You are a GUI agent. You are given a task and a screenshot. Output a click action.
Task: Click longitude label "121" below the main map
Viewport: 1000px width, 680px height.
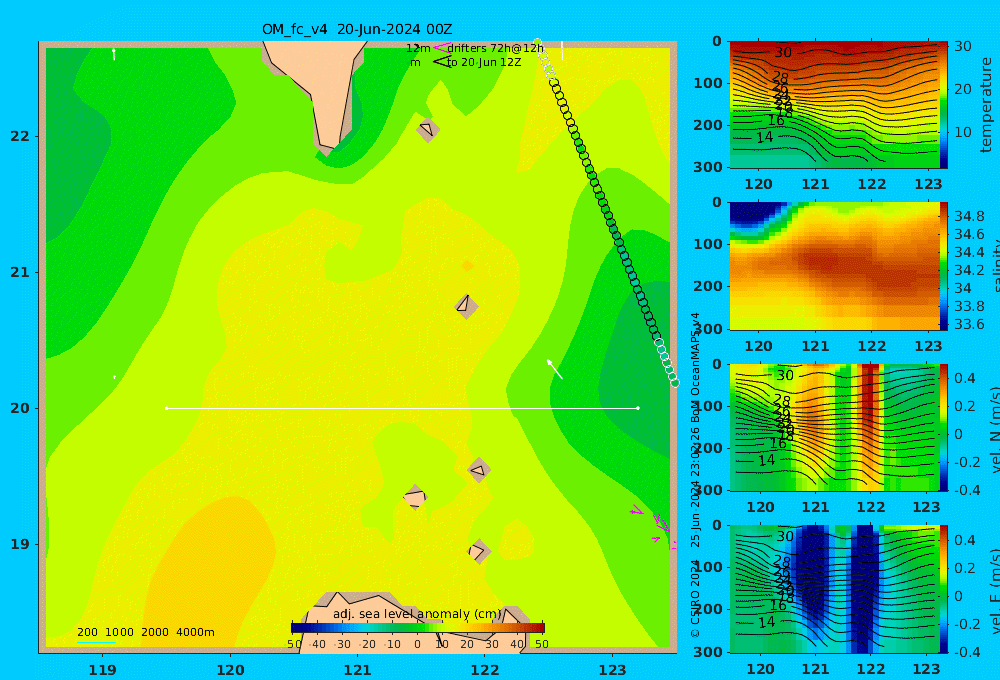[357, 670]
